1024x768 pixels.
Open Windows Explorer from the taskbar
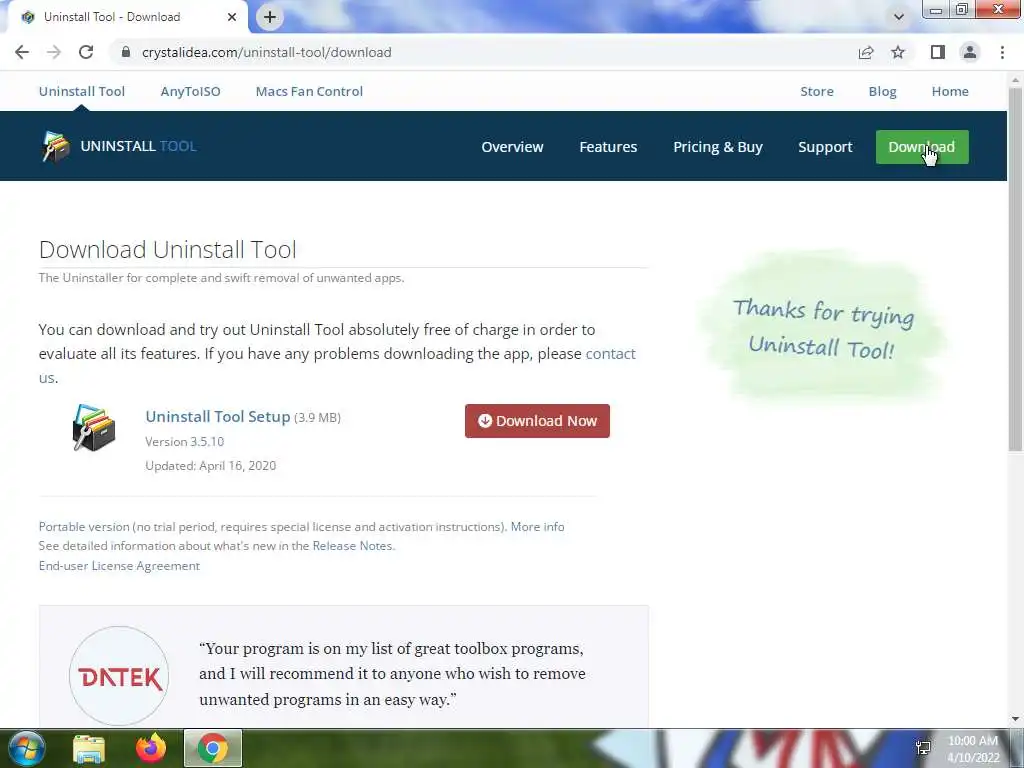coord(89,749)
